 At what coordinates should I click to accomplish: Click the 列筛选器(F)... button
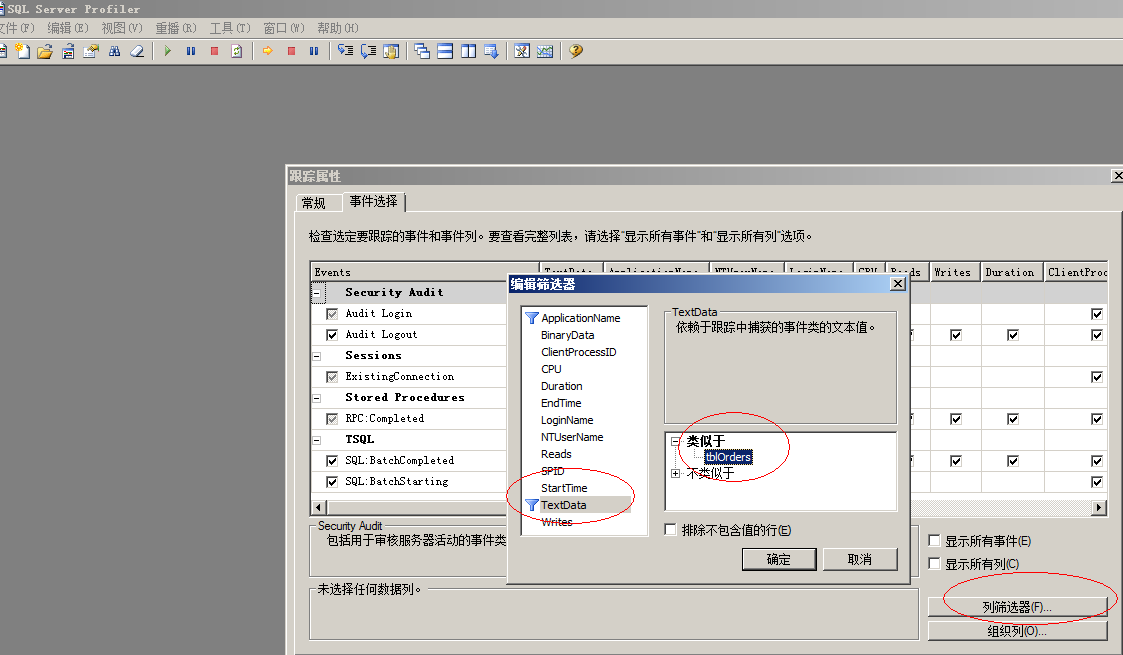pos(1017,607)
